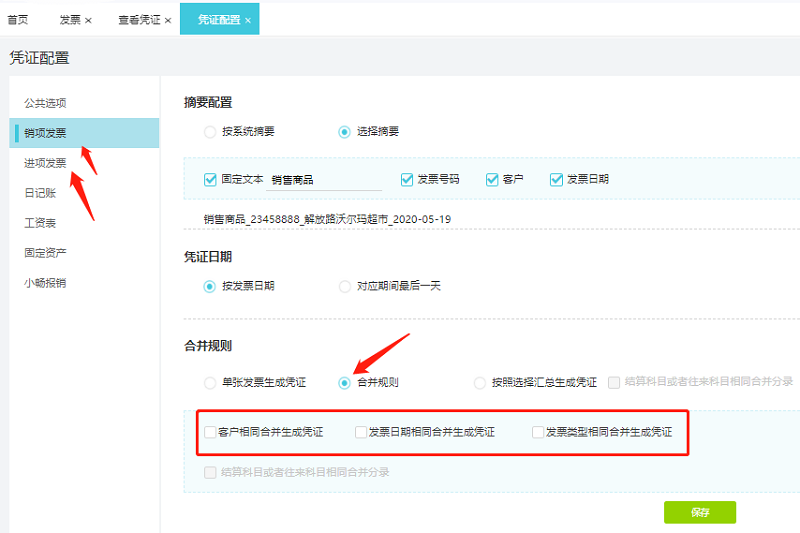
Task: Open 公共选项 in sidebar
Action: click(x=45, y=103)
